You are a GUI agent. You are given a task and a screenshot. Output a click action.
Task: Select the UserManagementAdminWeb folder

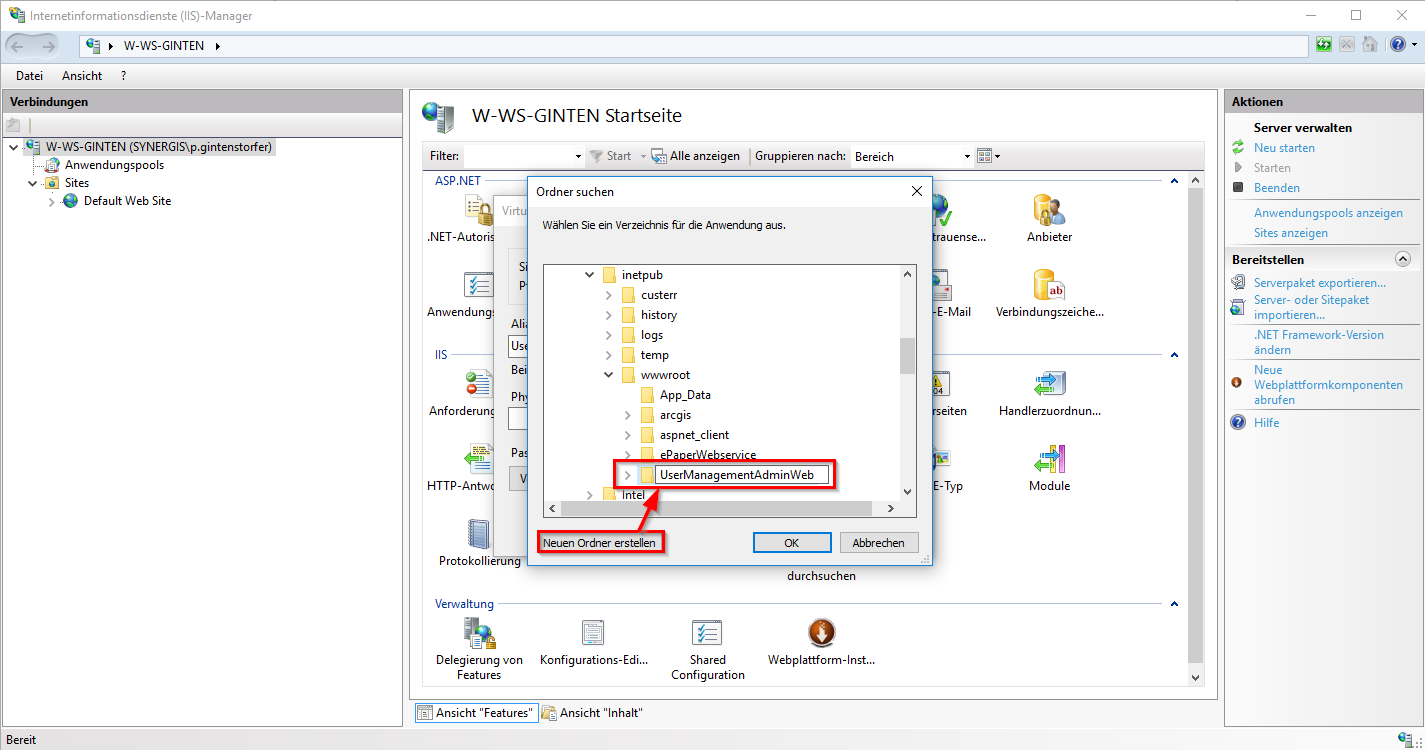pos(737,474)
